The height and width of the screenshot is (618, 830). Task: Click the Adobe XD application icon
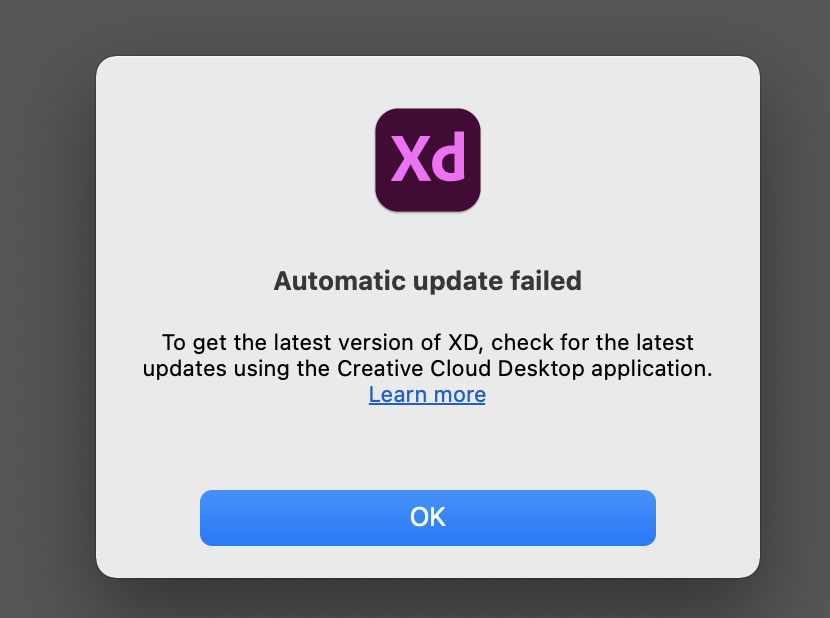coord(427,159)
